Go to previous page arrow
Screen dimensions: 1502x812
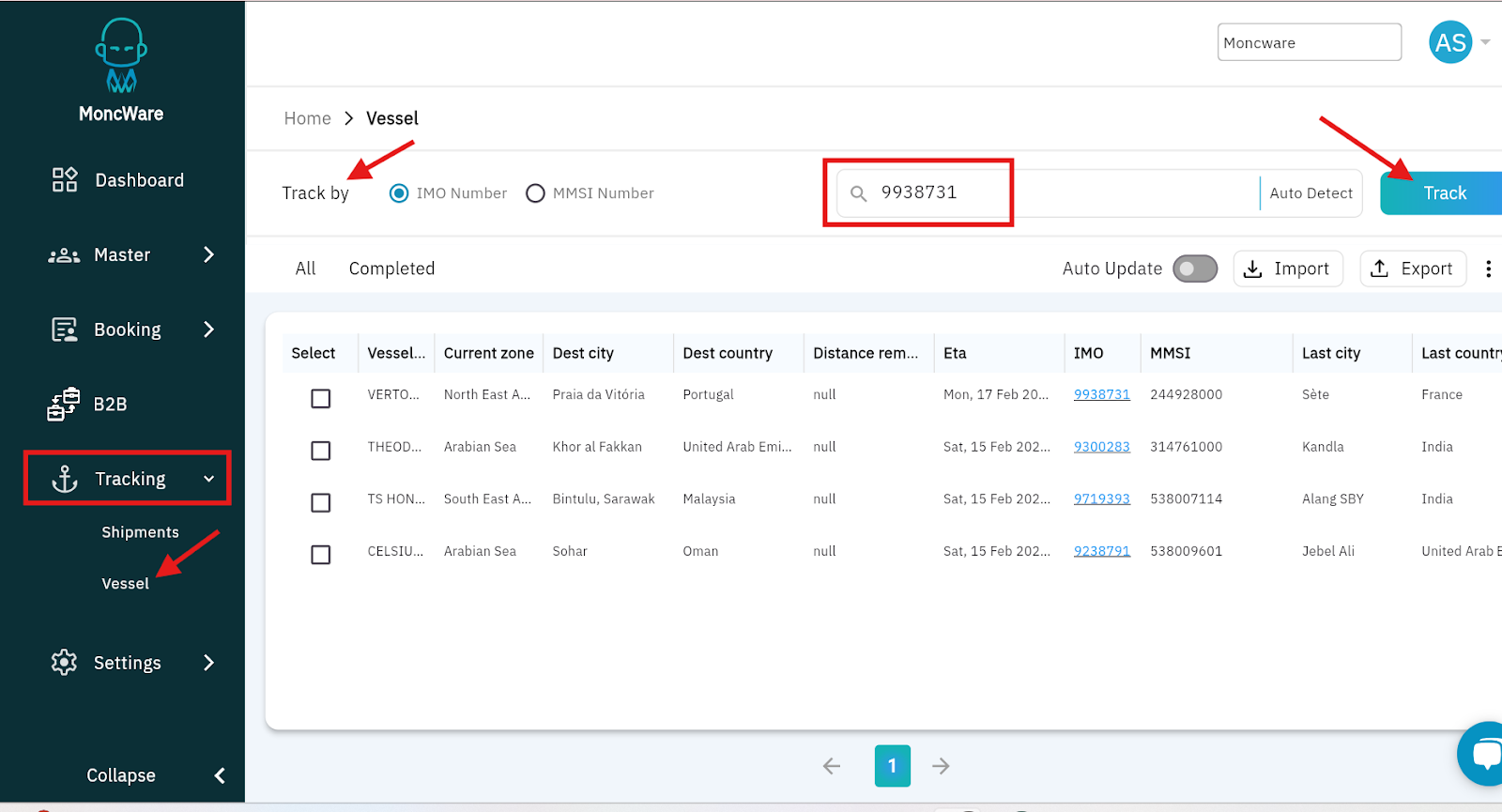point(832,766)
